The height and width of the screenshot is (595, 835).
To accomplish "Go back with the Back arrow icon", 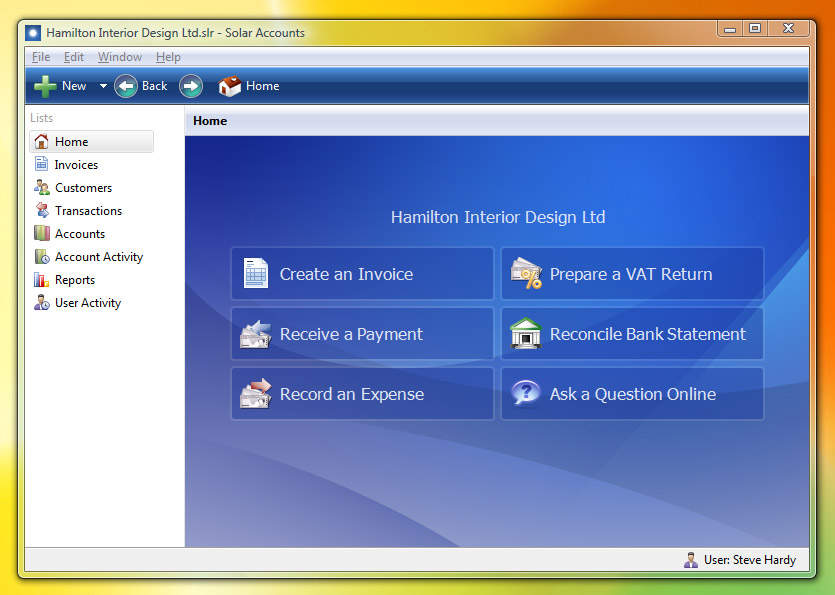I will pos(126,86).
